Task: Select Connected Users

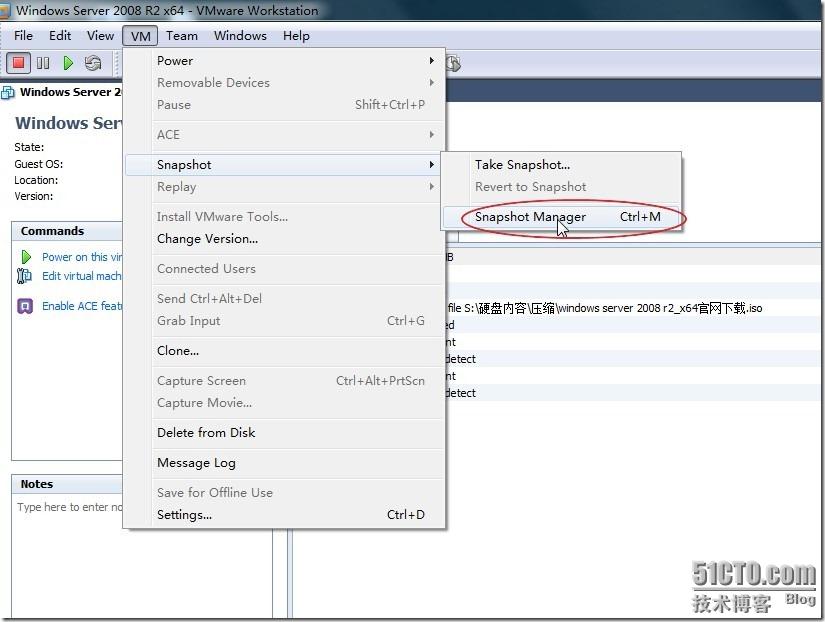Action: tap(285, 269)
